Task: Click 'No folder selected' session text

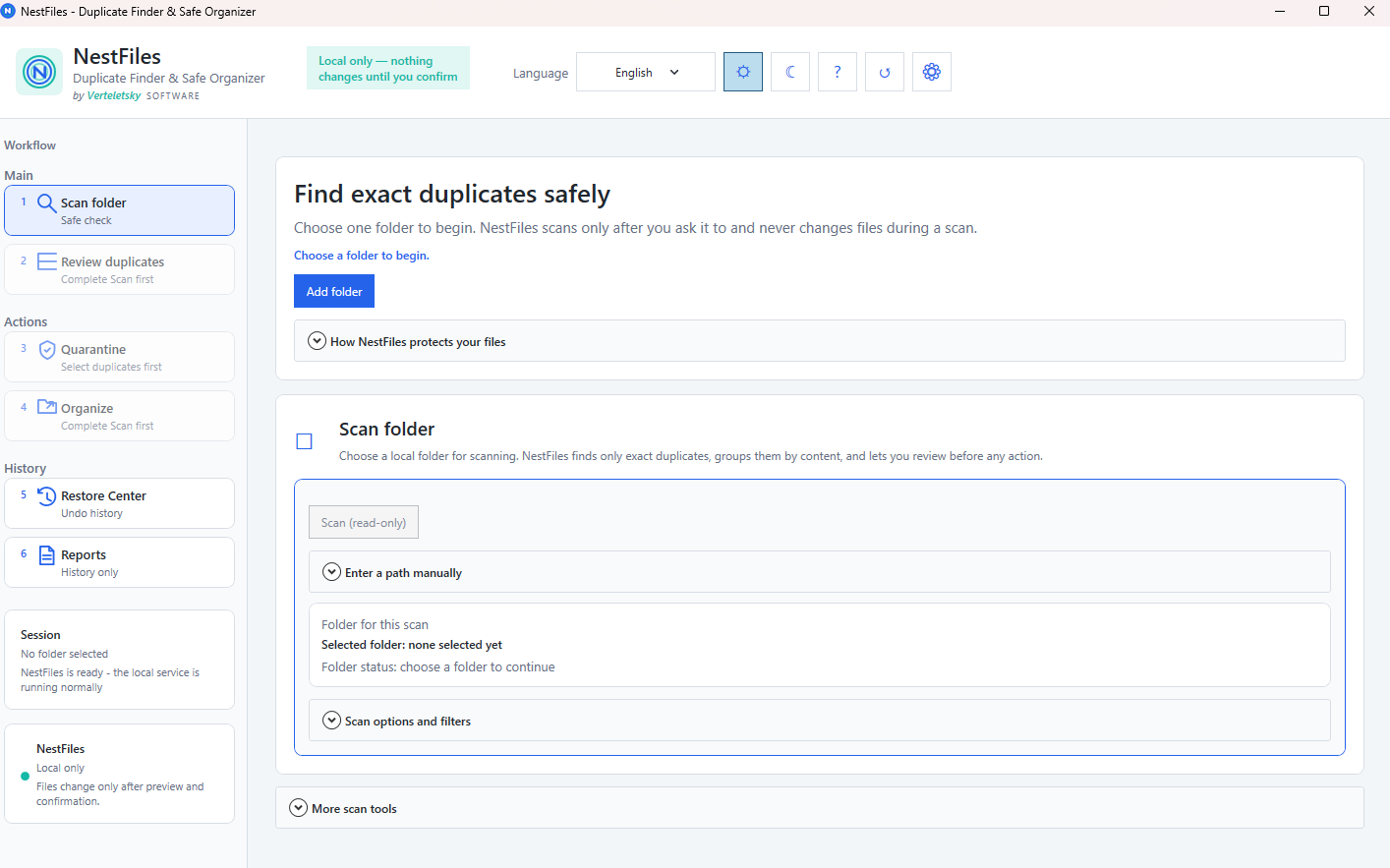Action: 65,654
